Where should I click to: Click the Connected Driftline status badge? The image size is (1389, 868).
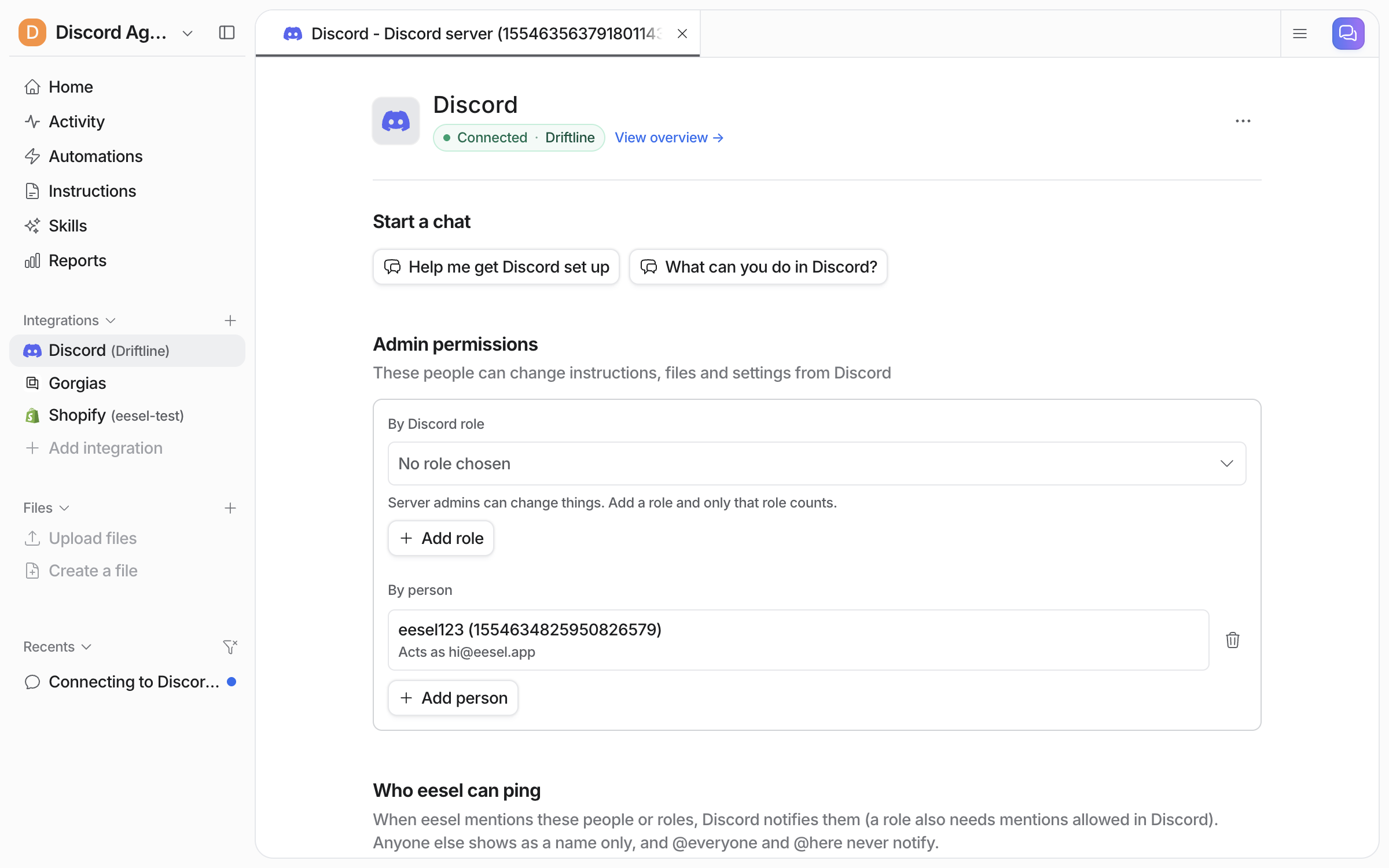(519, 138)
